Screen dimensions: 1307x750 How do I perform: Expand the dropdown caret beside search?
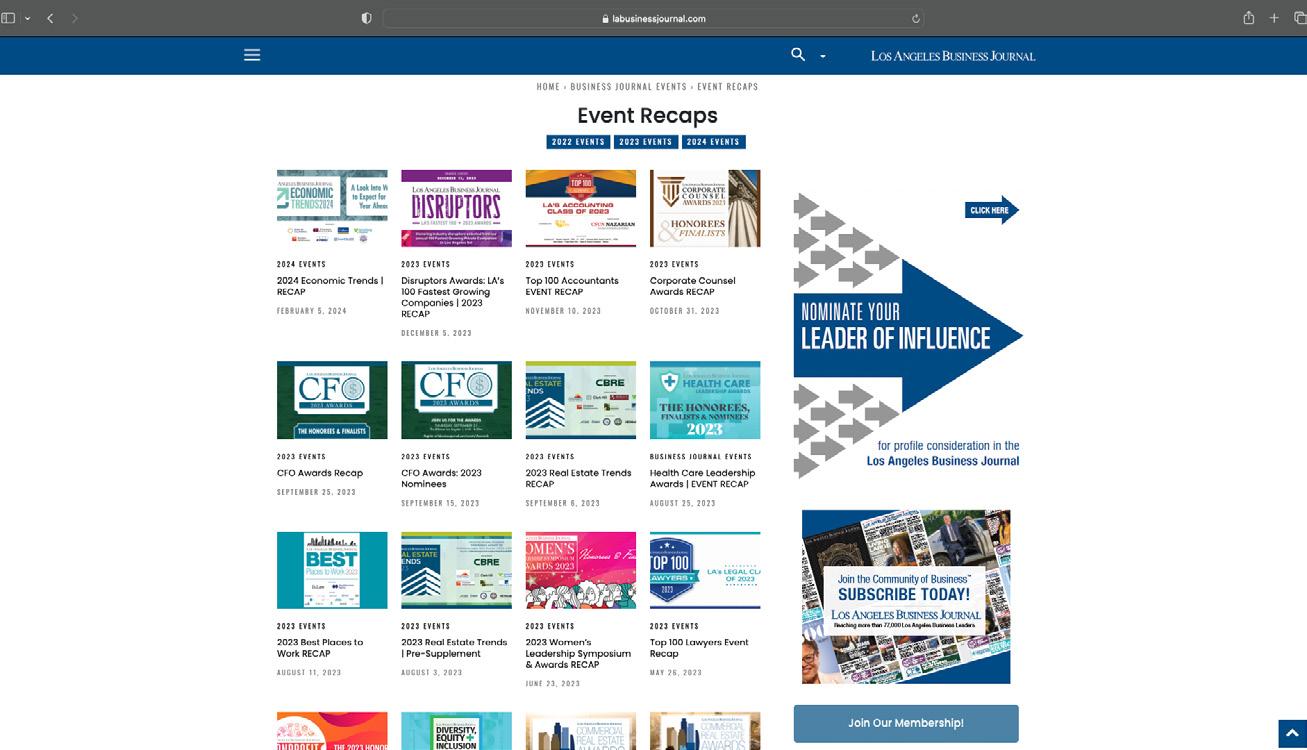(823, 57)
